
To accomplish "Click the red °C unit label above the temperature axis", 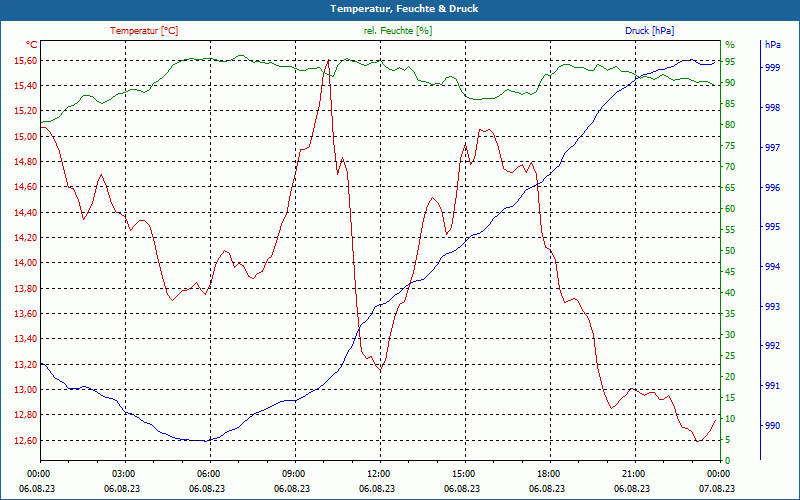I will coord(31,44).
